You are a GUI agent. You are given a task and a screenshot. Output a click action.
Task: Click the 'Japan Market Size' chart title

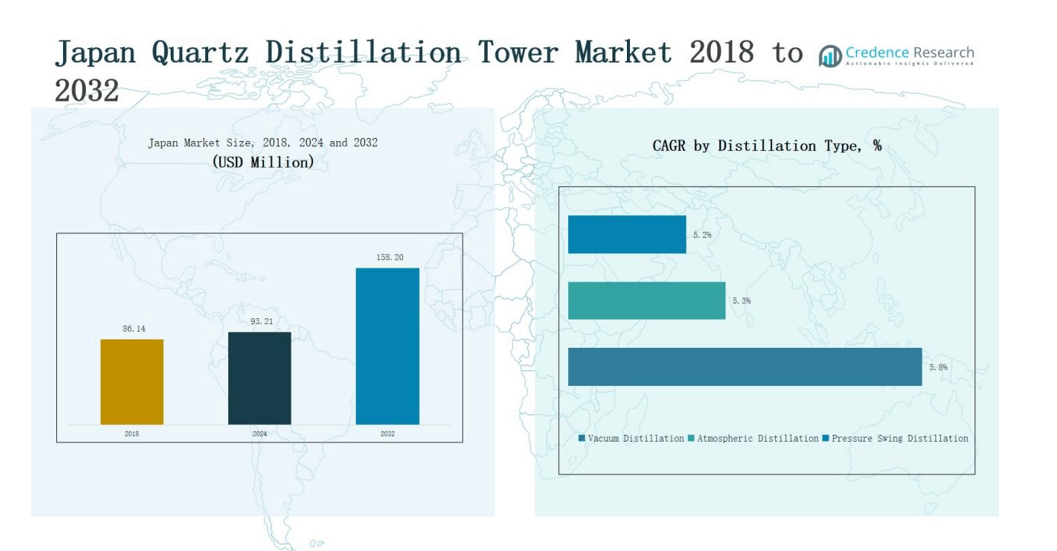(263, 143)
